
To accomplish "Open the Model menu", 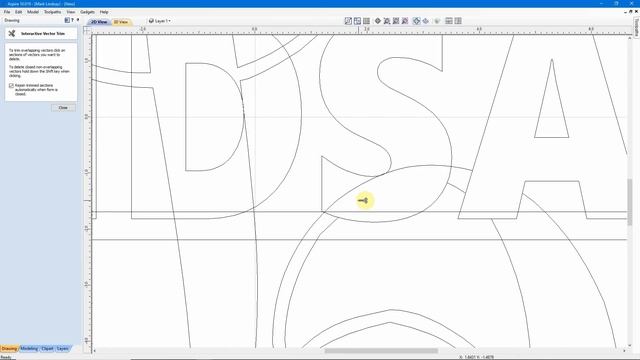I will [33, 12].
